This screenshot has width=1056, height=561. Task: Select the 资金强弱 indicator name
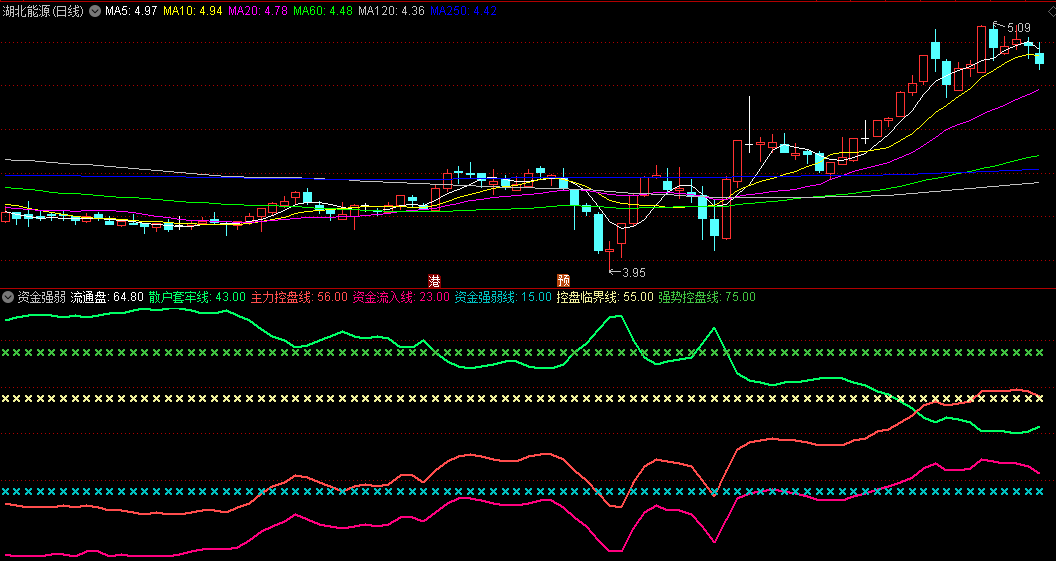pyautogui.click(x=42, y=297)
